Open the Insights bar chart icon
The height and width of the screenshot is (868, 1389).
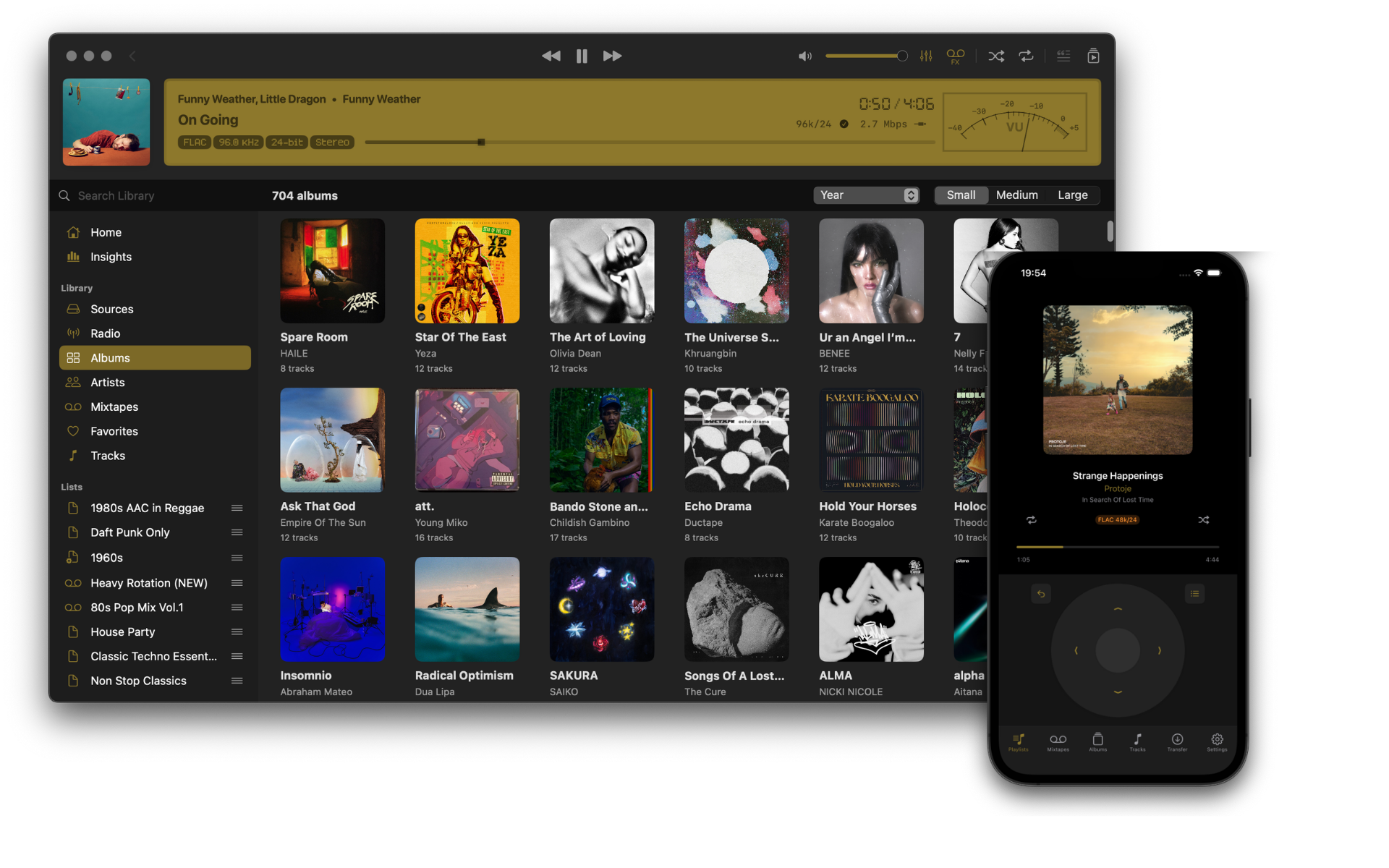coord(73,257)
